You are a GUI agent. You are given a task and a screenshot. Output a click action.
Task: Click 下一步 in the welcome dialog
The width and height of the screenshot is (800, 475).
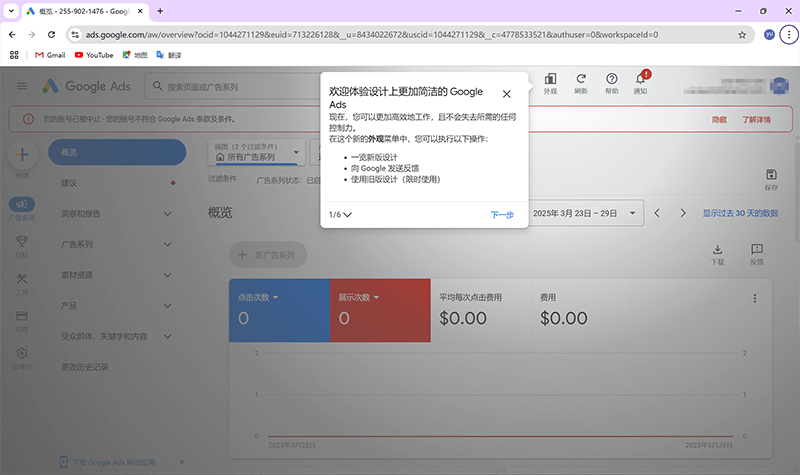502,215
